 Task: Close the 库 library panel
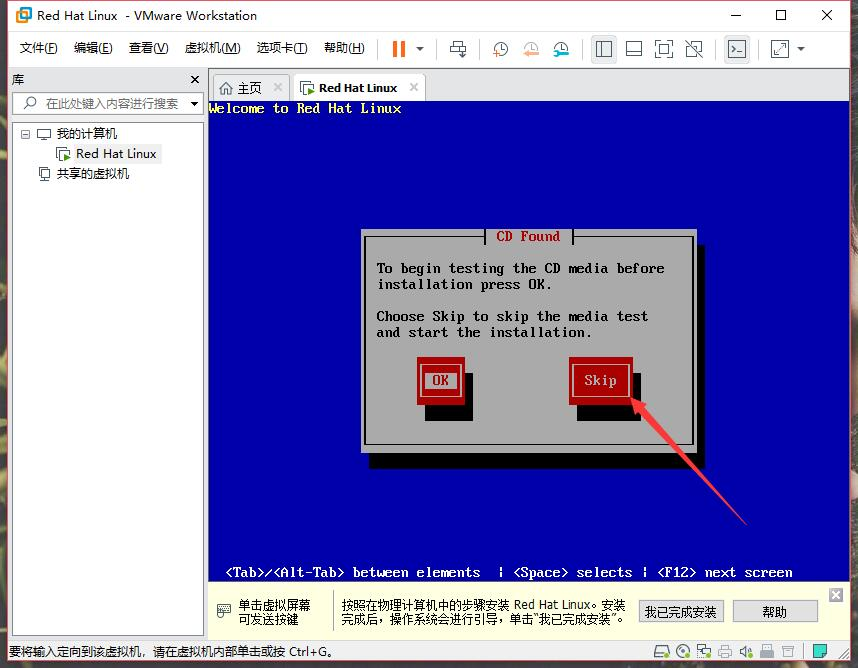coord(195,79)
